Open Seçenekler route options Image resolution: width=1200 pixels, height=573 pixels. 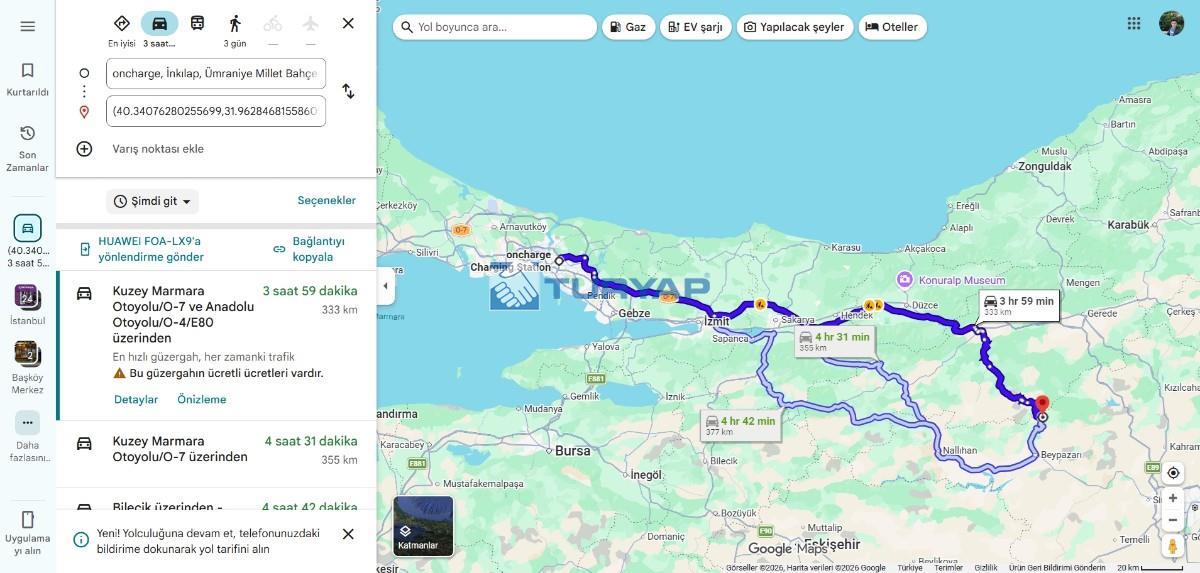(x=326, y=200)
